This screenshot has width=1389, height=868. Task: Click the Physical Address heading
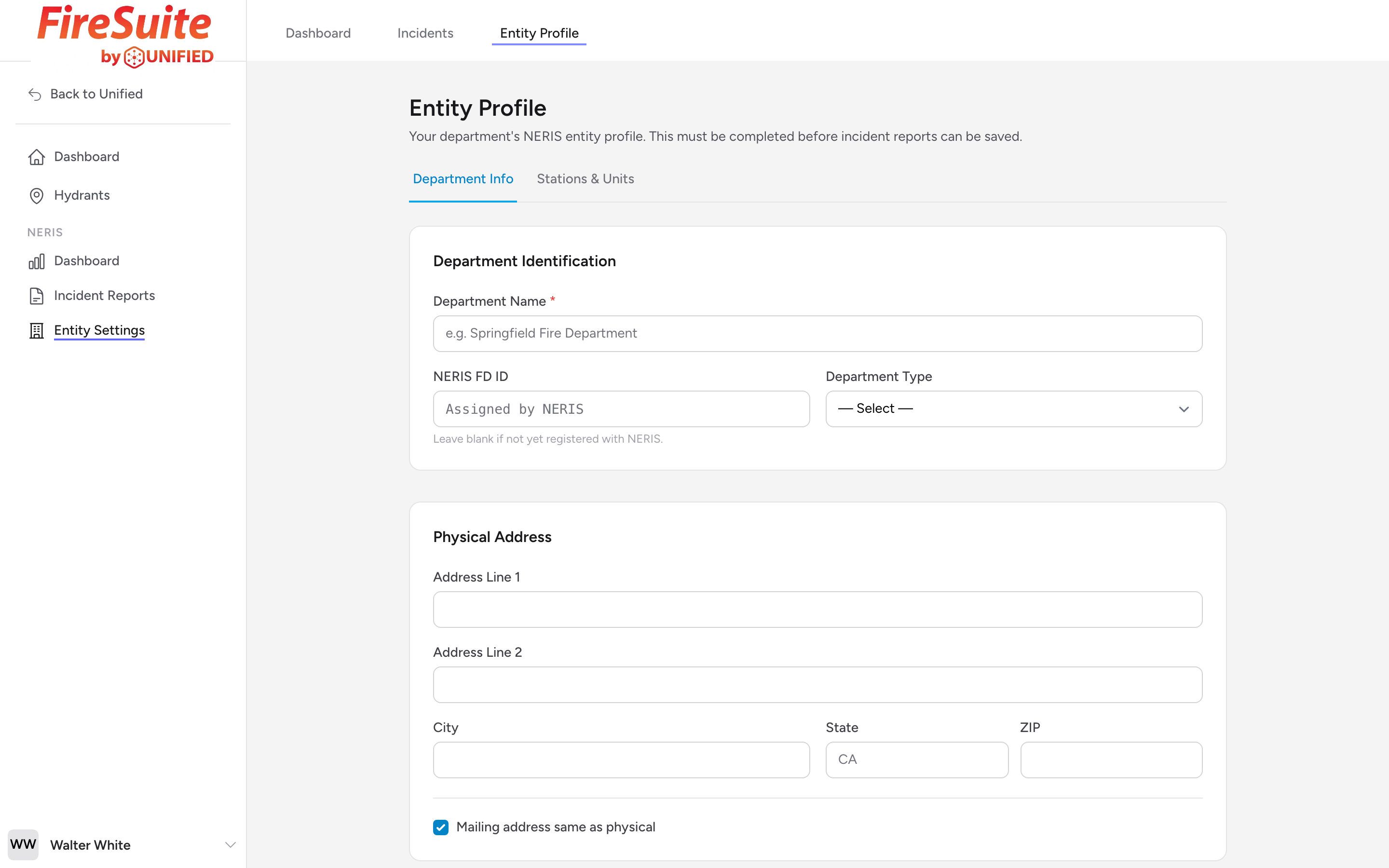pyautogui.click(x=492, y=537)
